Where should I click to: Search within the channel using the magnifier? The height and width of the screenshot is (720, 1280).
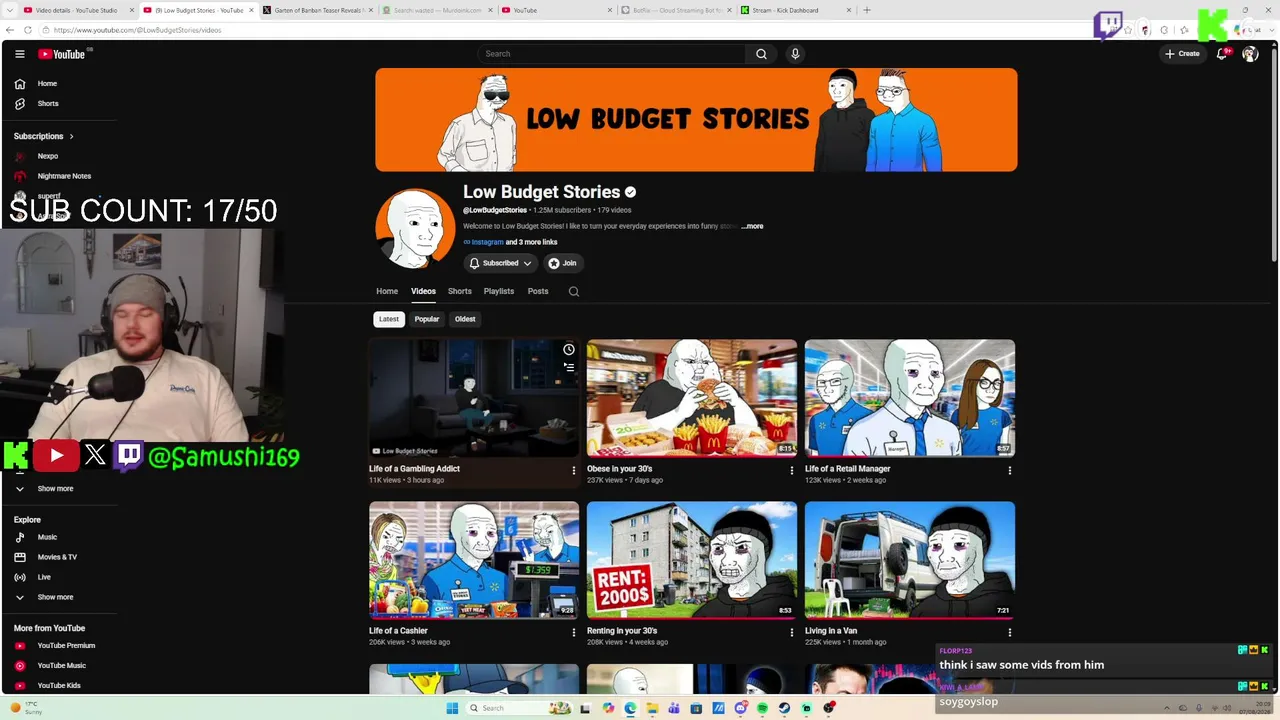pyautogui.click(x=574, y=292)
